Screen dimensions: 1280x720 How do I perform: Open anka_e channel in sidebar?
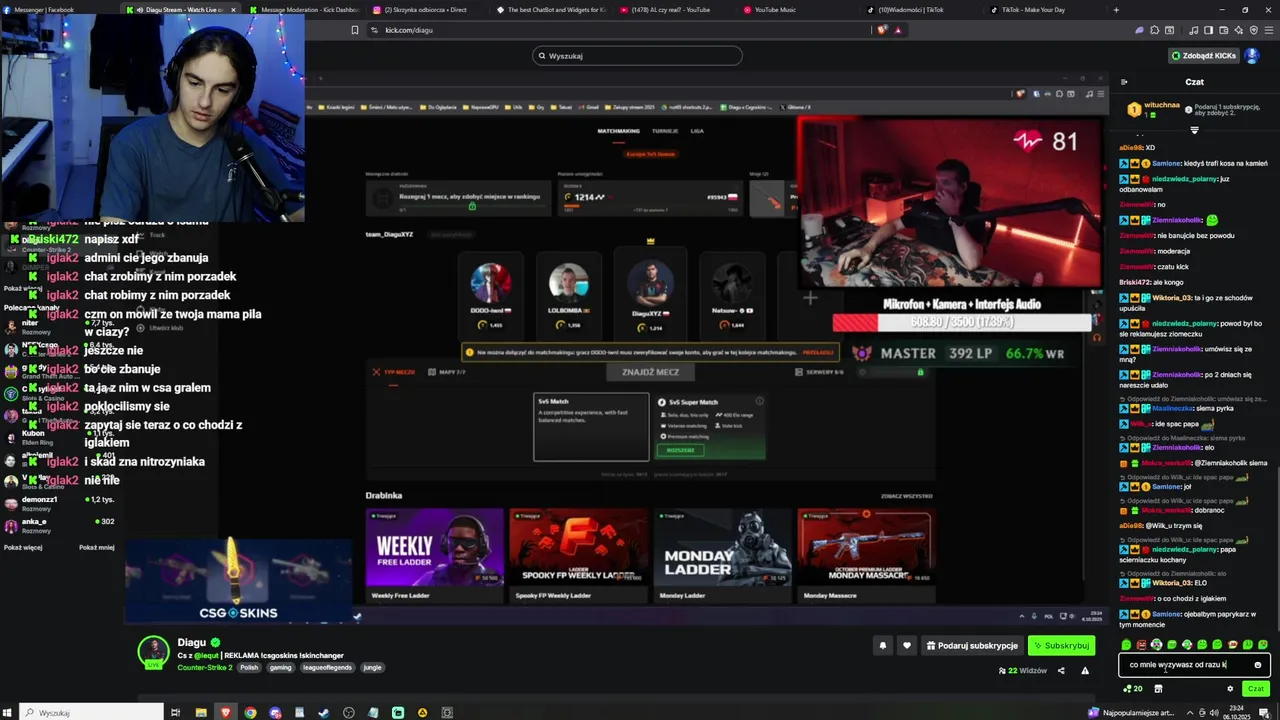click(60, 525)
